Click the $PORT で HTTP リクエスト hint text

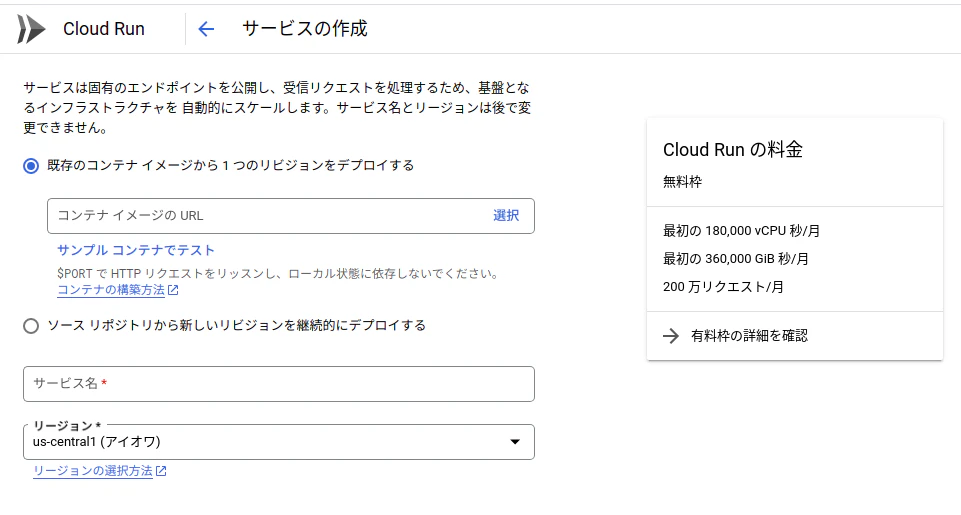[278, 273]
